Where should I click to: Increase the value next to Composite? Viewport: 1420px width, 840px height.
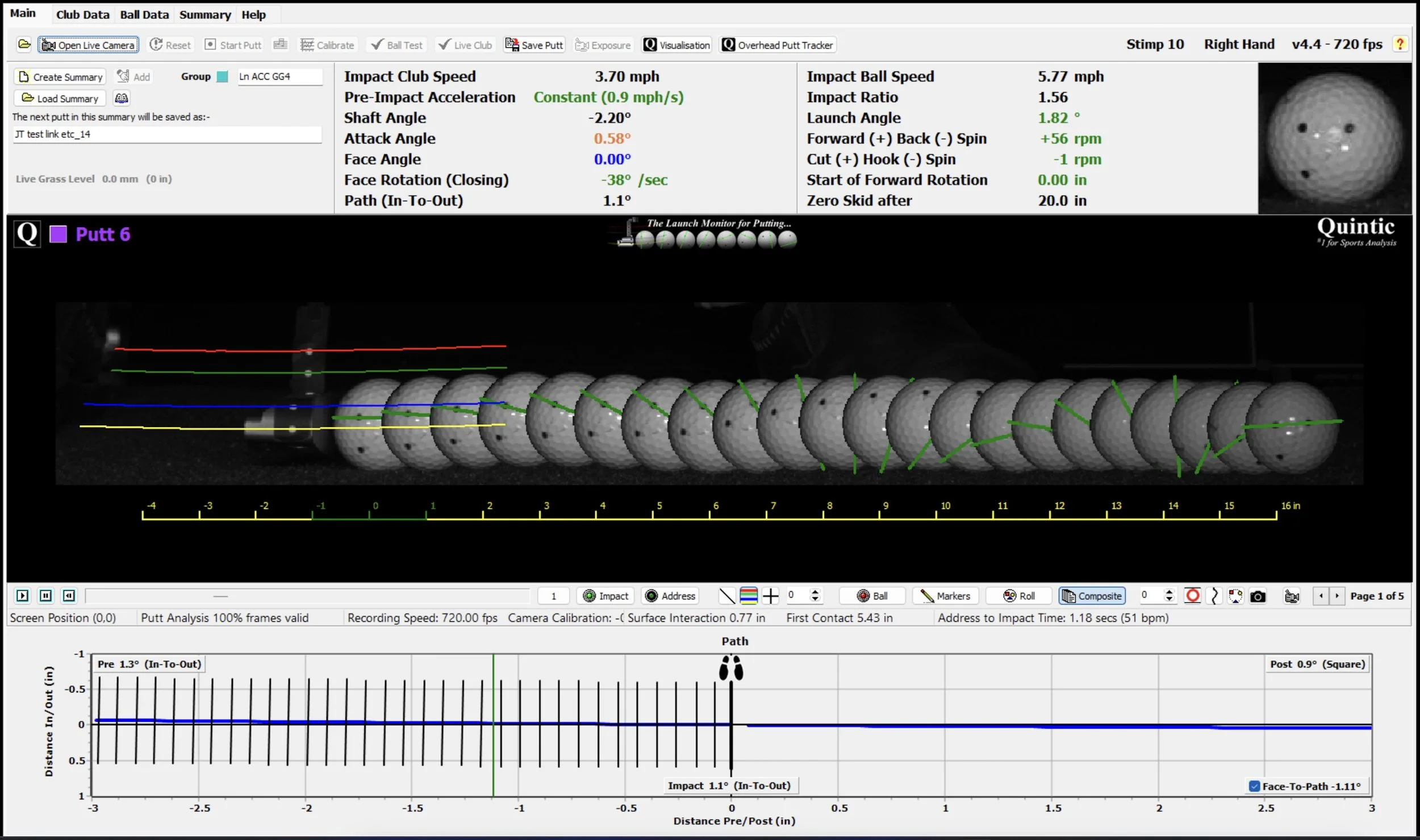coord(1169,592)
